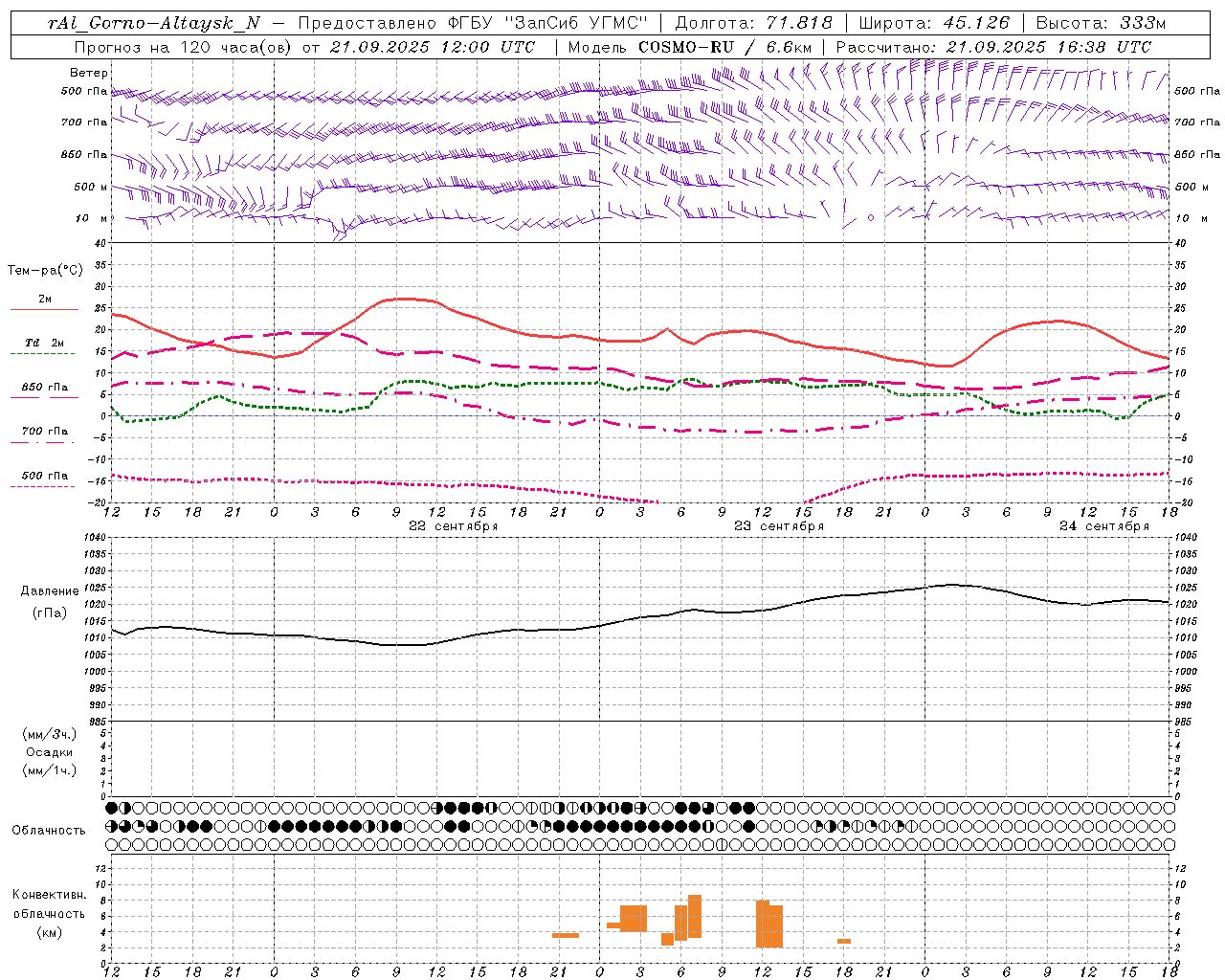Screen dimensions: 1225x980
Task: Click the solid red line sample under '2м'
Action: pyautogui.click(x=44, y=310)
